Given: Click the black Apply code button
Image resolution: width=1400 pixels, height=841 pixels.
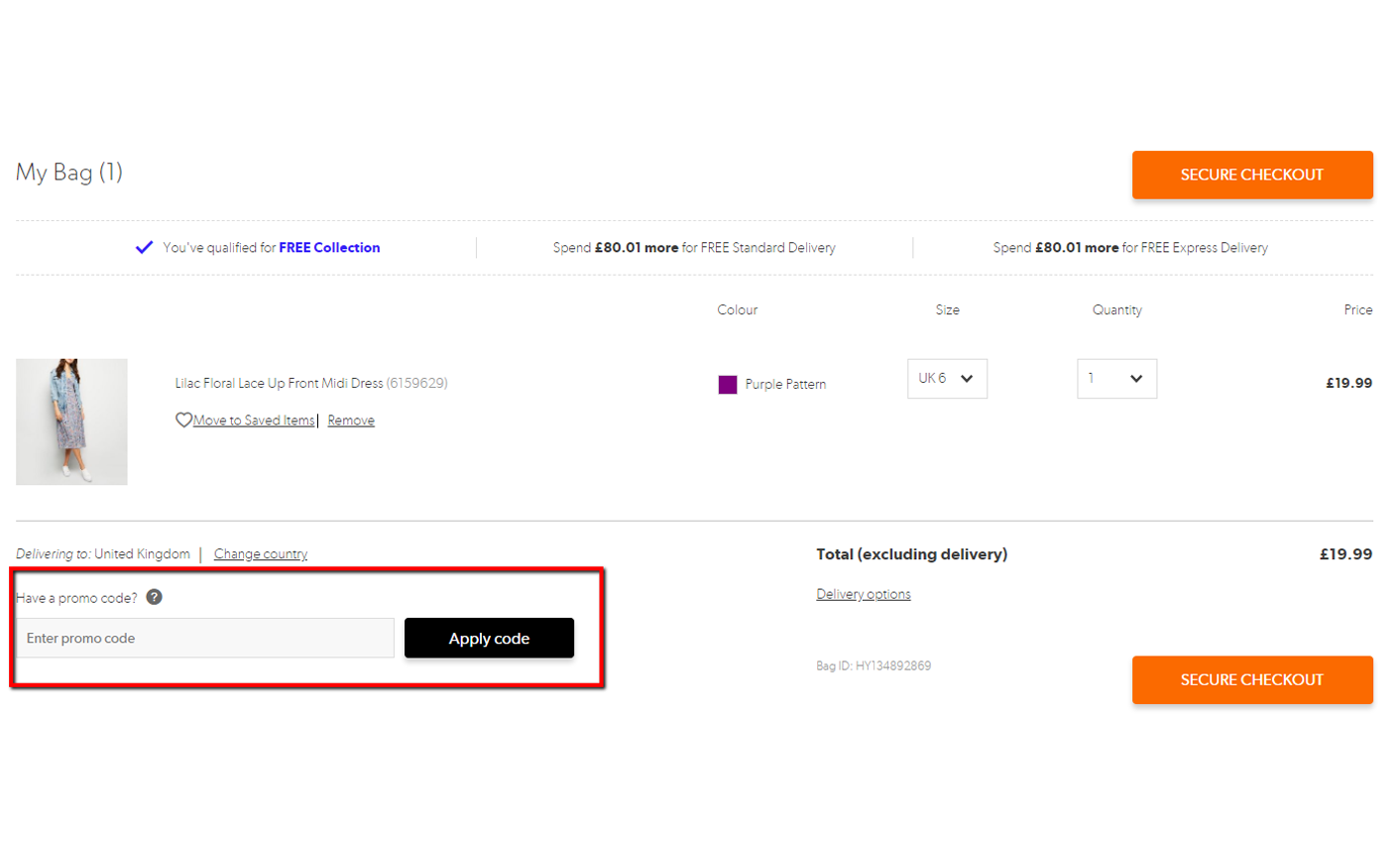Looking at the screenshot, I should point(489,639).
